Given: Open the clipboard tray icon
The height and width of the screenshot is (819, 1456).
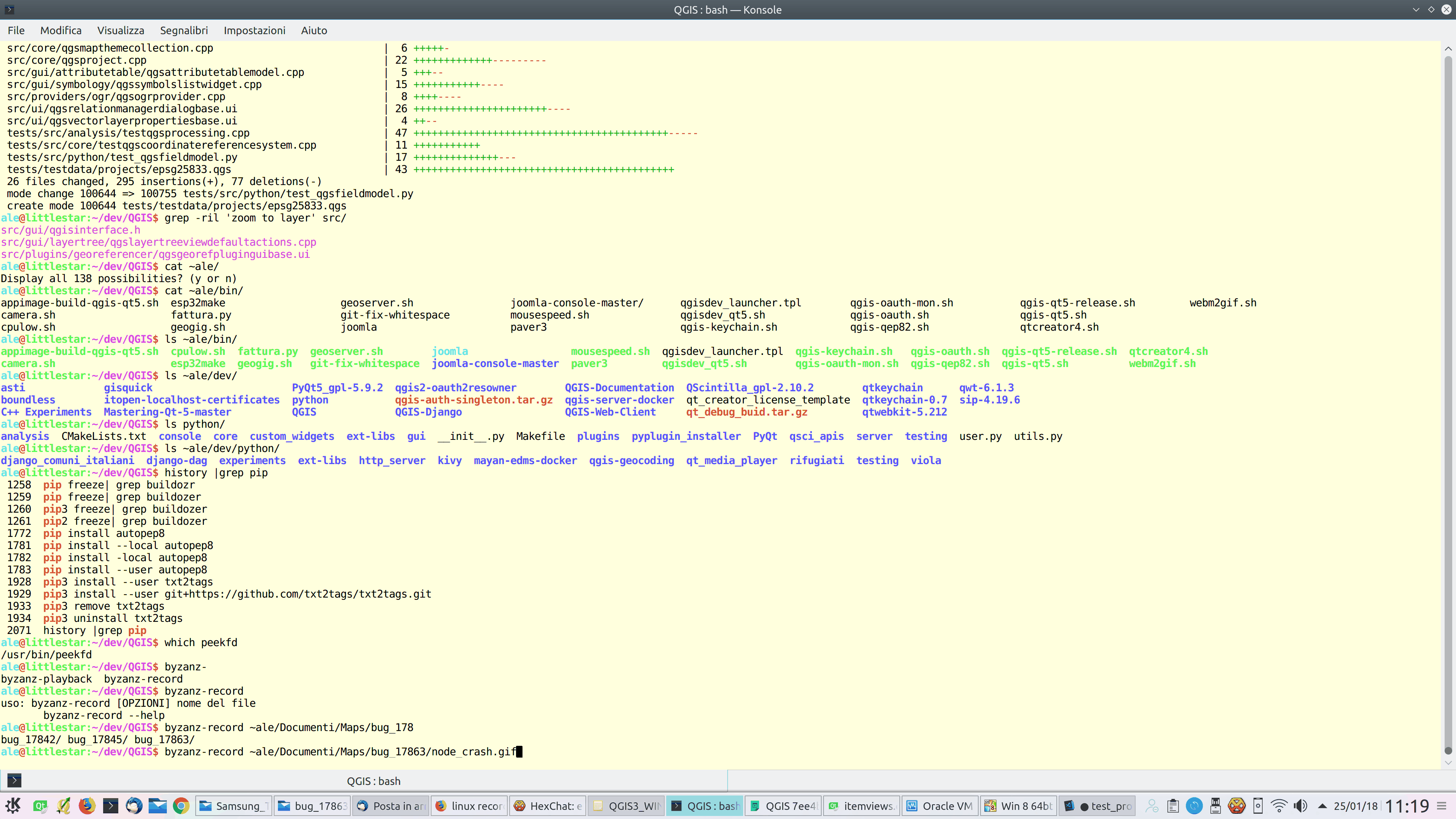Looking at the screenshot, I should 1173,806.
